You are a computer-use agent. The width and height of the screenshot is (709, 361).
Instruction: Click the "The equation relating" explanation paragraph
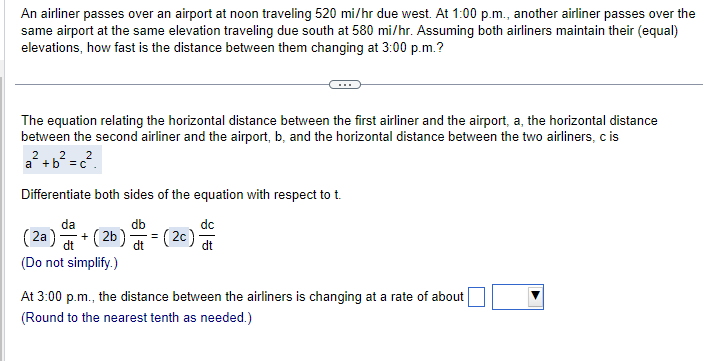339,128
